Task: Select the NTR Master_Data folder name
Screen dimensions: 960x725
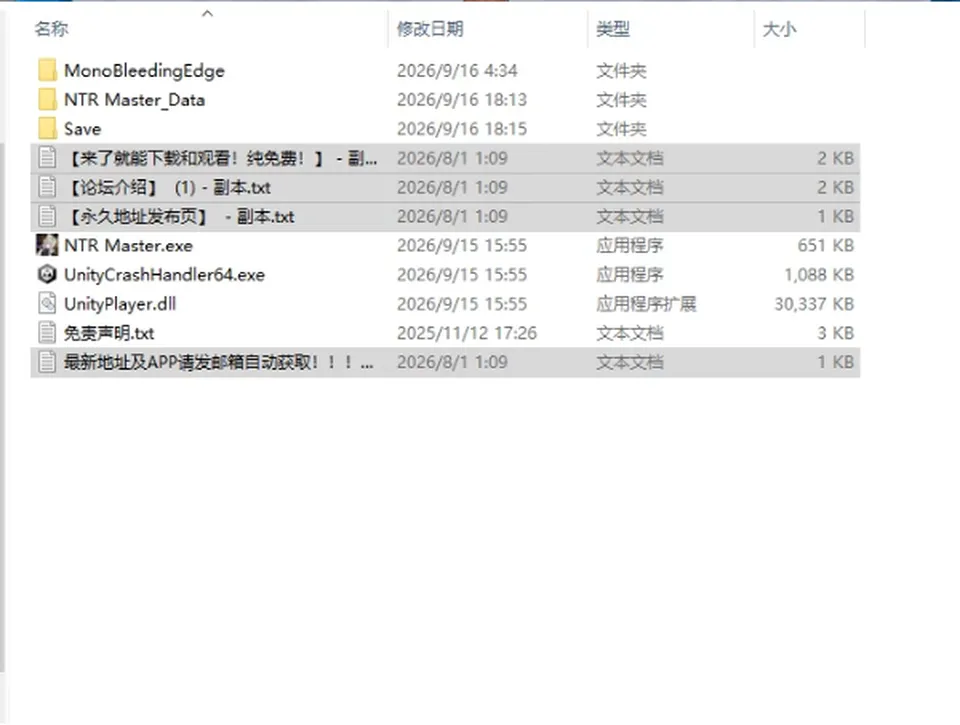Action: tap(135, 100)
